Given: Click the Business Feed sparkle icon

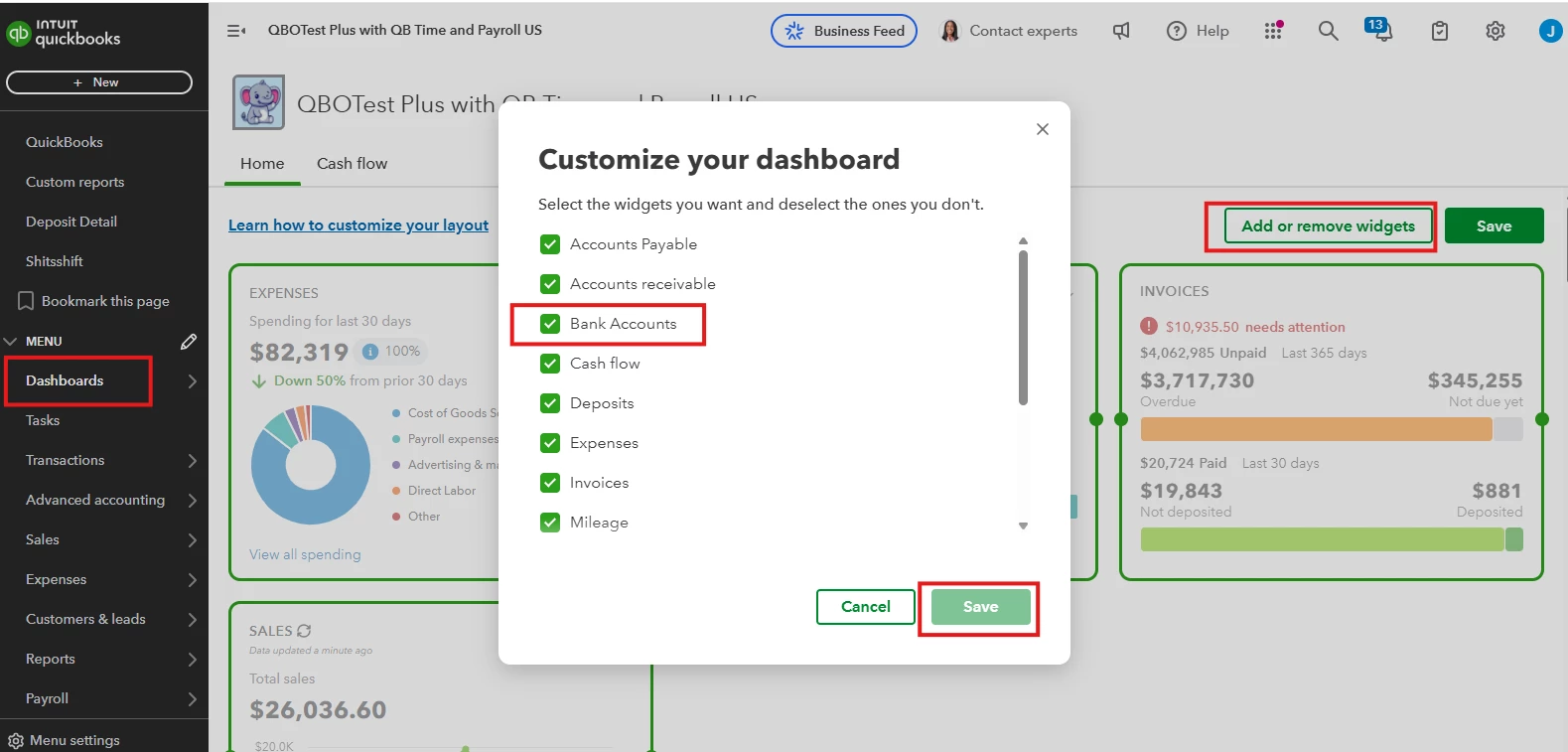Looking at the screenshot, I should coord(793,31).
